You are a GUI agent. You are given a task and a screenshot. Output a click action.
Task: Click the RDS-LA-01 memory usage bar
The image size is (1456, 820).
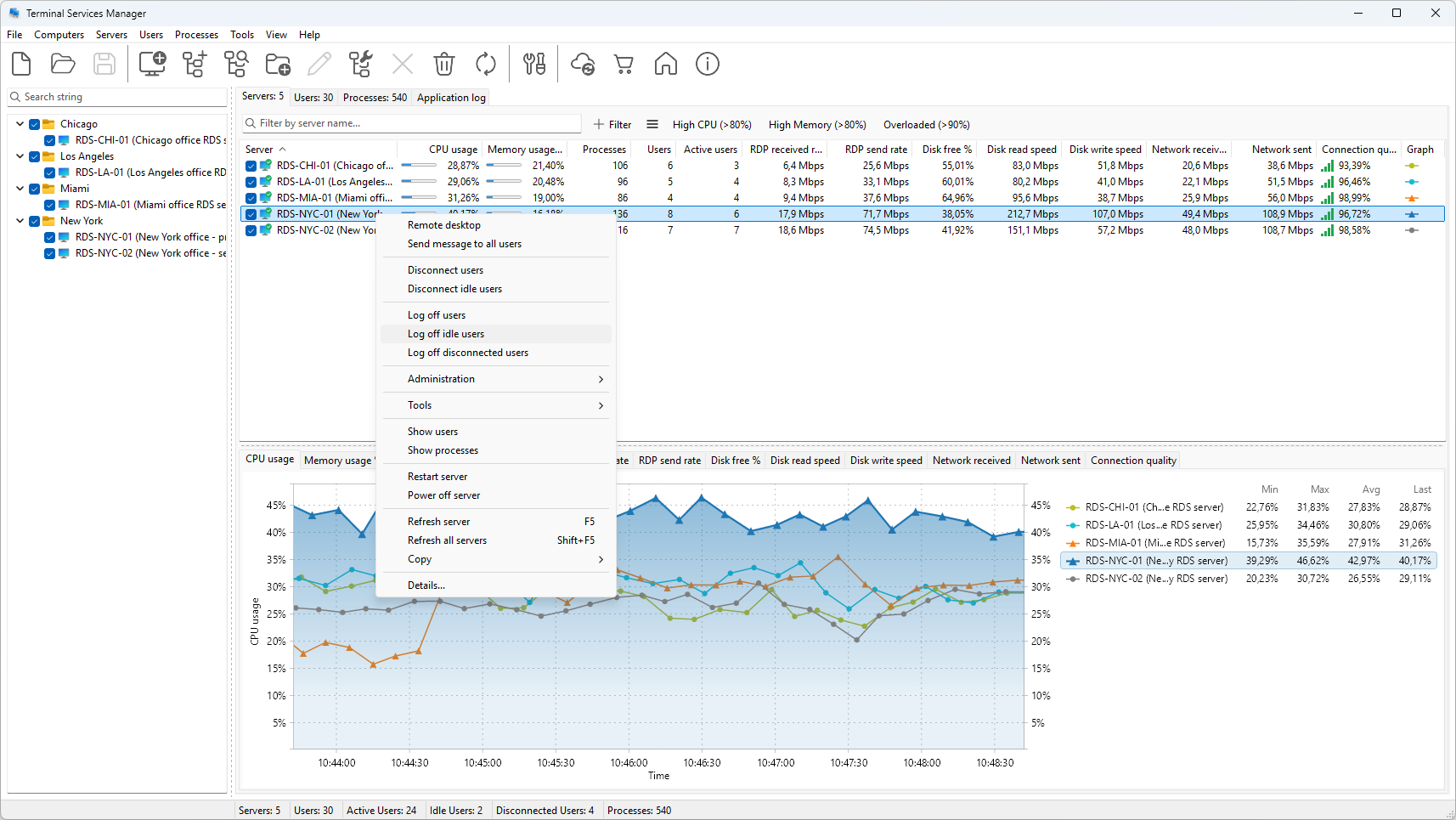(x=504, y=182)
